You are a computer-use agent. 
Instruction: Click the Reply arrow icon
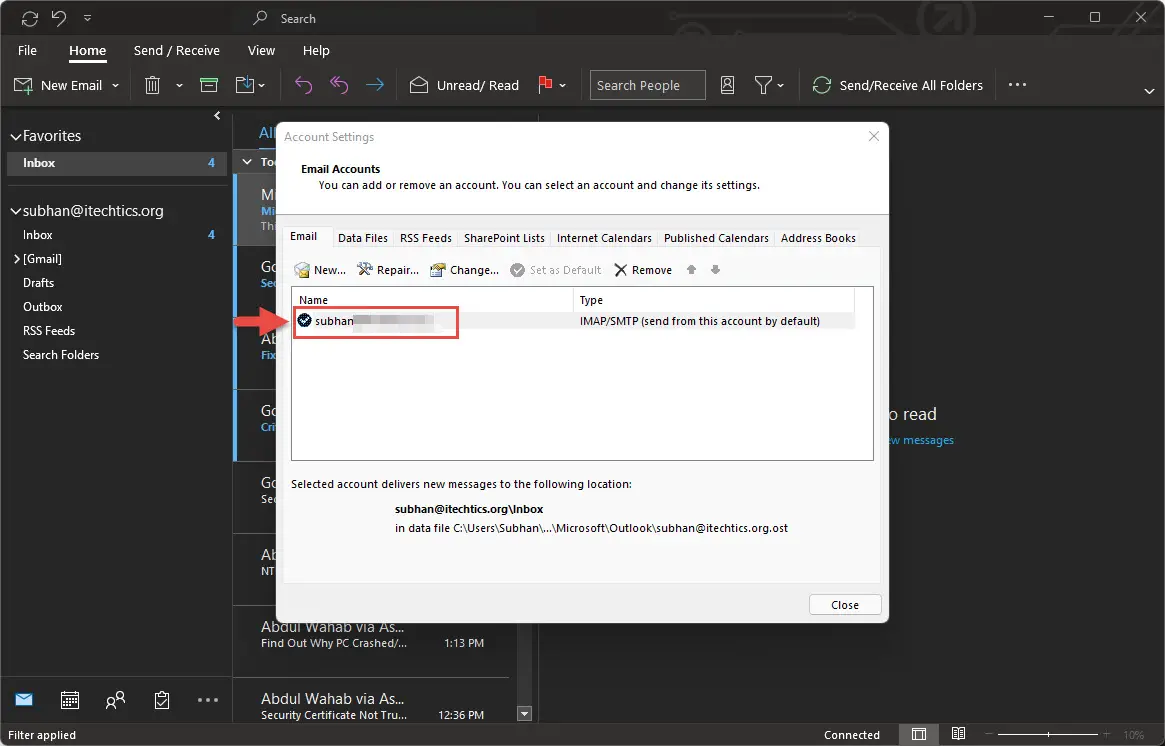point(303,85)
